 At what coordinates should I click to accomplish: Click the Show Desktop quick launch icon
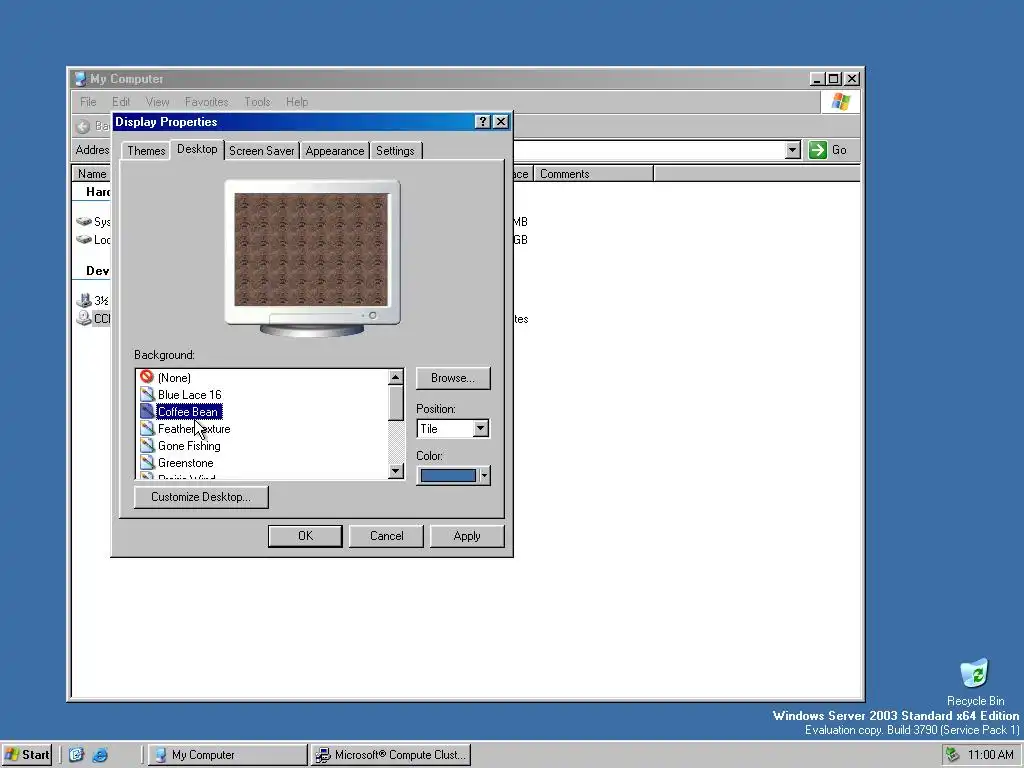76,754
